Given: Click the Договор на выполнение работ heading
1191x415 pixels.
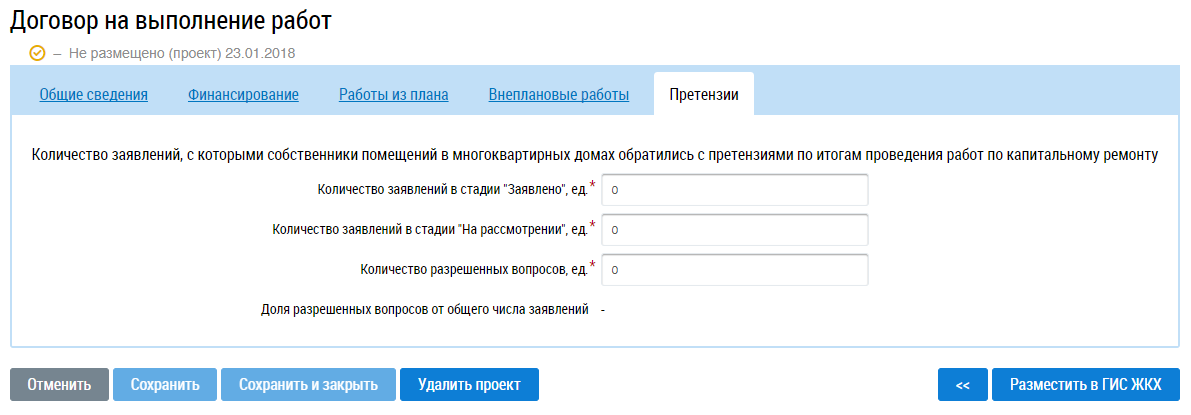Looking at the screenshot, I should pyautogui.click(x=170, y=20).
